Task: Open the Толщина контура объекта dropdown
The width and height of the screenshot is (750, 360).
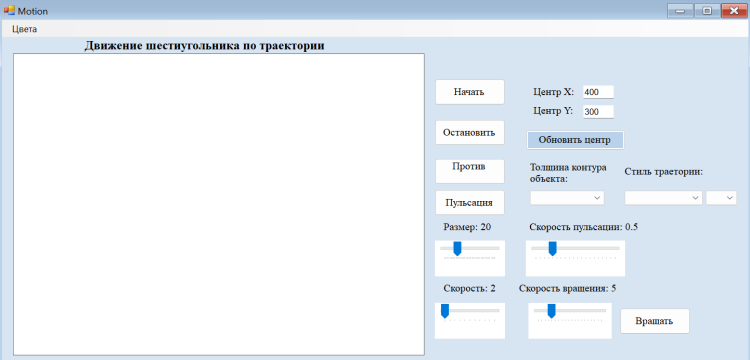Action: point(567,198)
